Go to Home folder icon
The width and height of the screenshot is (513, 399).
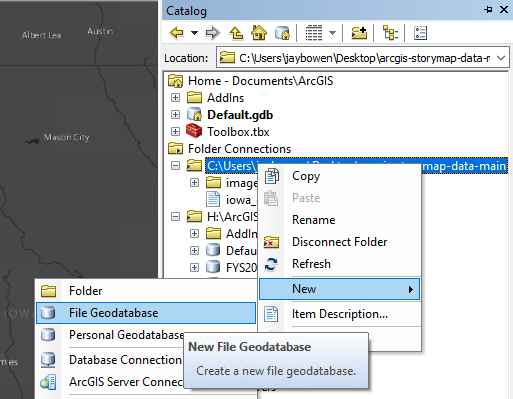coord(259,33)
